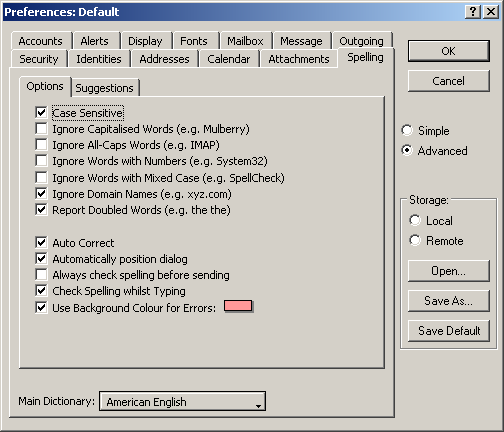This screenshot has height=432, width=504.
Task: Enable Ignore Capitalised Words option
Action: [41, 128]
